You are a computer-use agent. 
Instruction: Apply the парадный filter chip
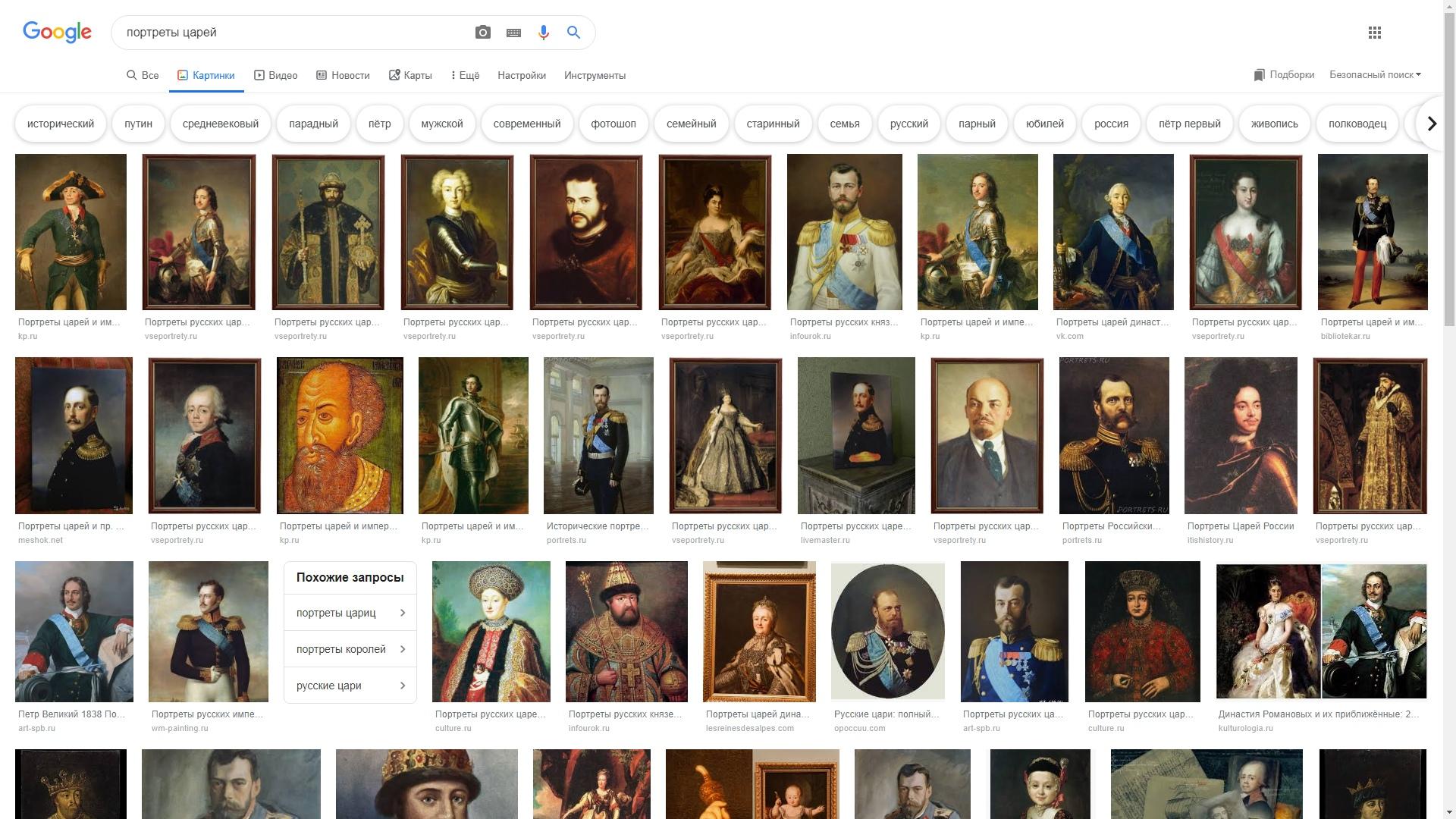click(313, 124)
